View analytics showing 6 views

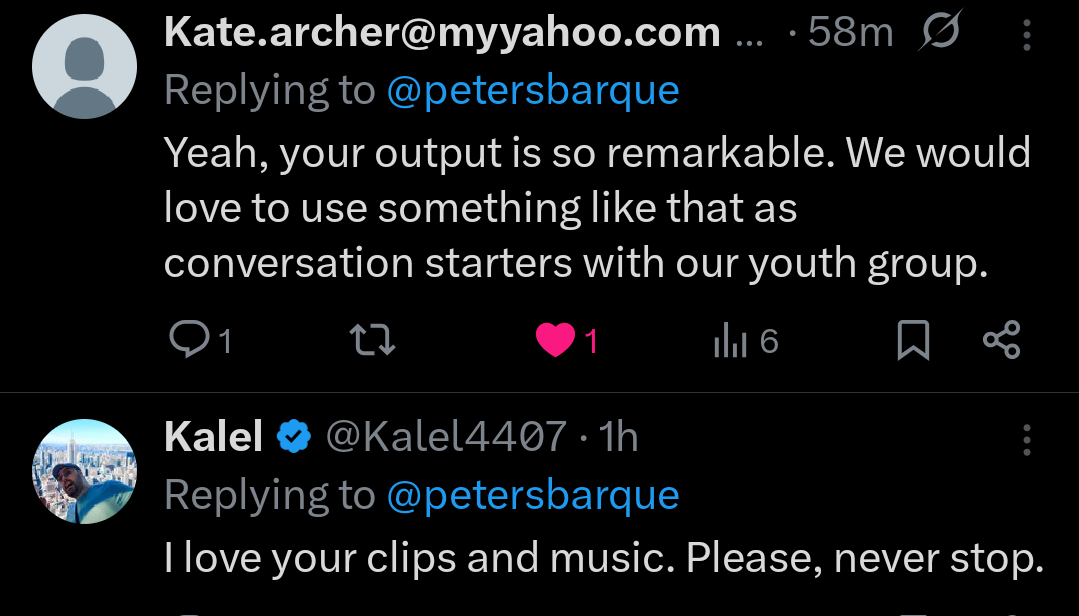click(730, 341)
